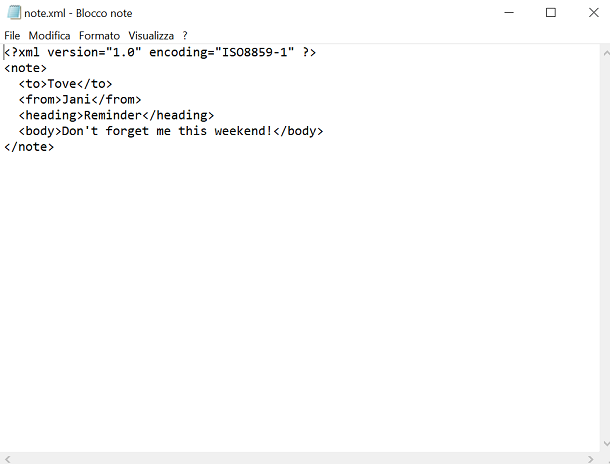The height and width of the screenshot is (464, 610).
Task: Click the vertical scrollbar down arrow
Action: pos(605,443)
